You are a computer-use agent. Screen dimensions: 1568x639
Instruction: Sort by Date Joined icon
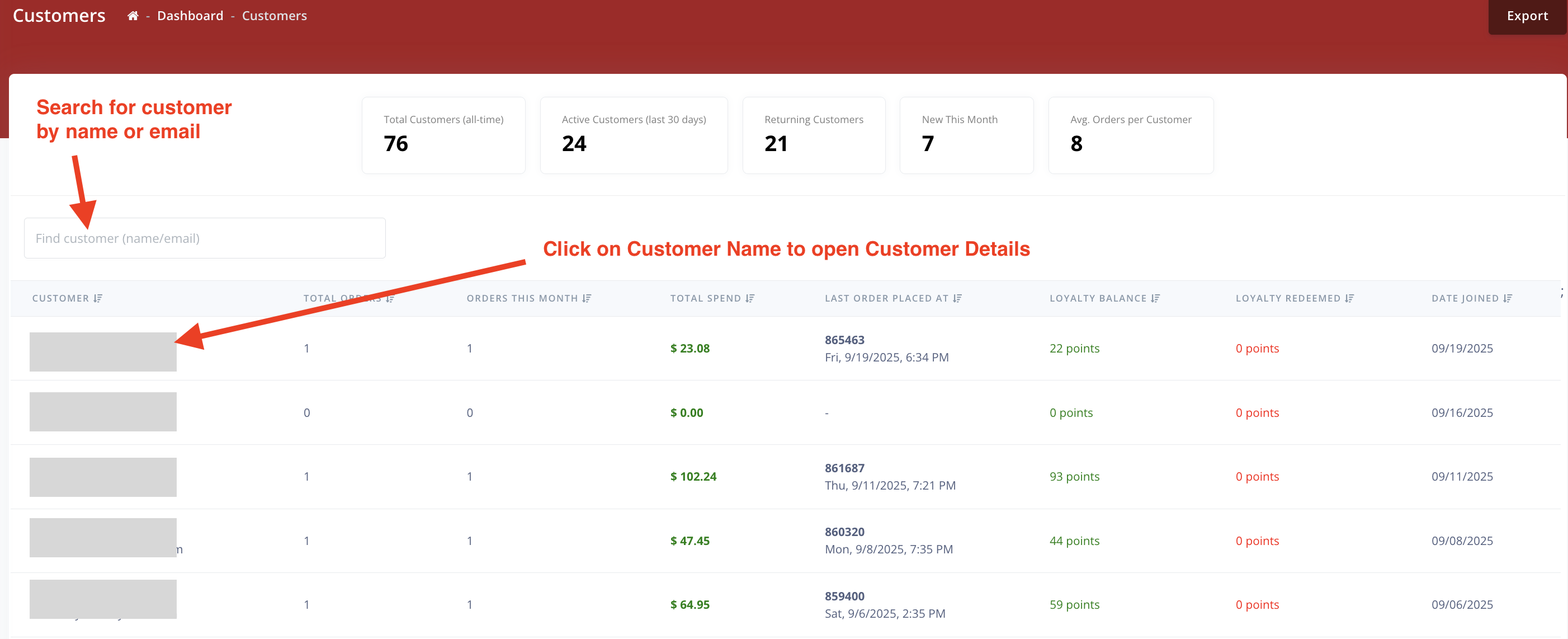pos(1507,298)
